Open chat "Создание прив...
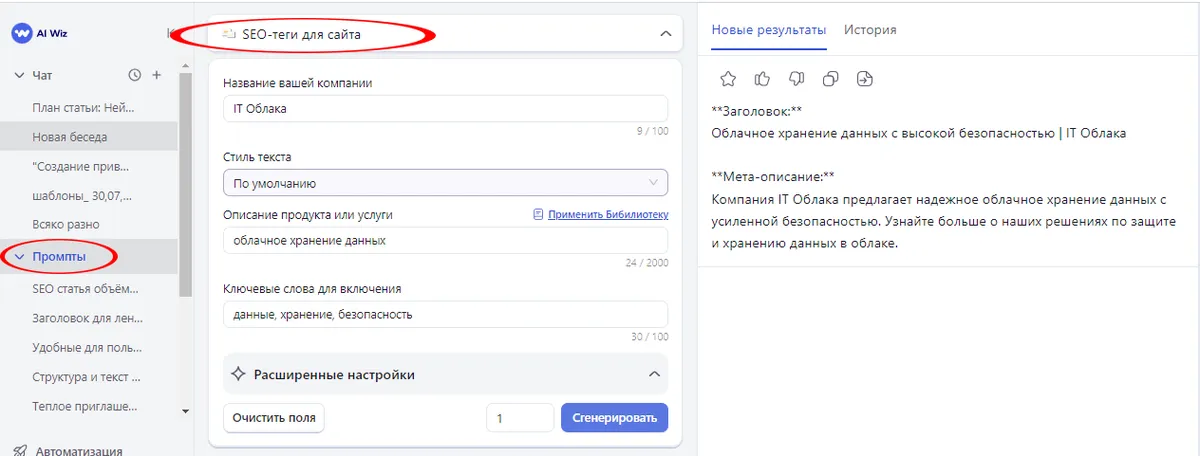The width and height of the screenshot is (1200, 456). pos(81,166)
